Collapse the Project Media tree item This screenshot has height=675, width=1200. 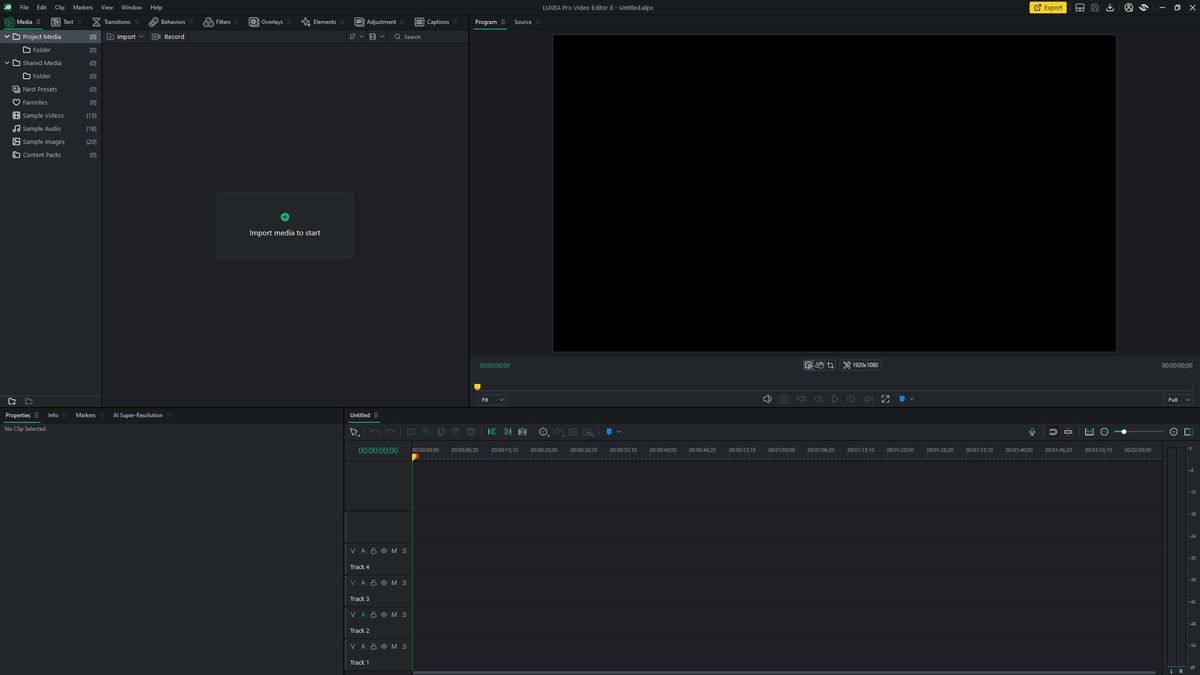[x=6, y=36]
